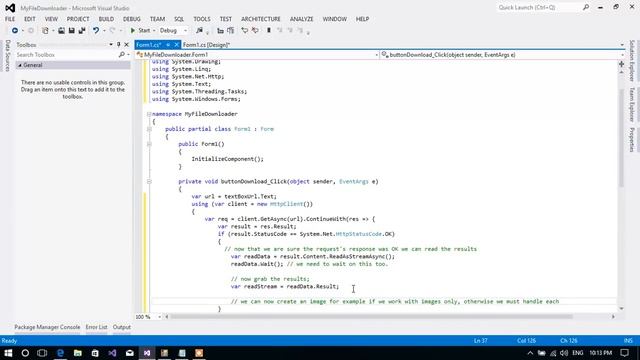This screenshot has width=640, height=360.
Task: Open the TEAM menu
Action: click(x=157, y=19)
